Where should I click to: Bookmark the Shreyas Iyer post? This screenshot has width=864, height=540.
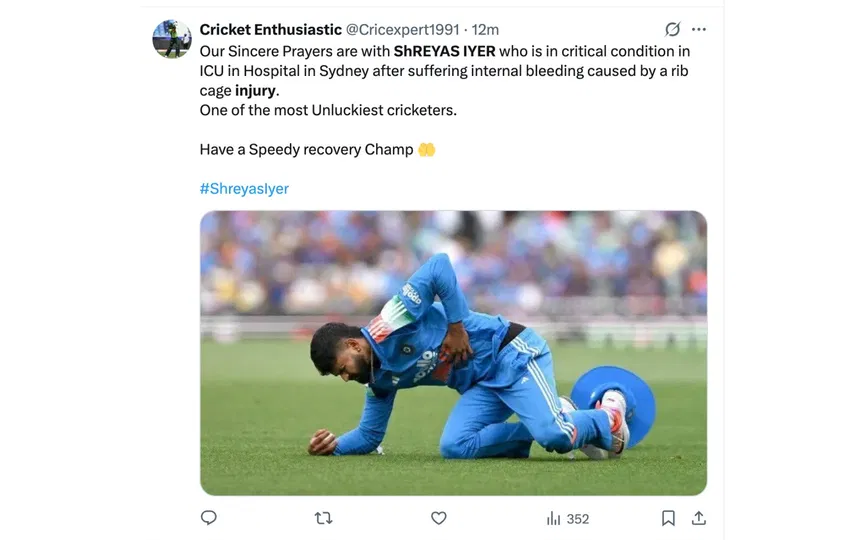click(x=668, y=518)
